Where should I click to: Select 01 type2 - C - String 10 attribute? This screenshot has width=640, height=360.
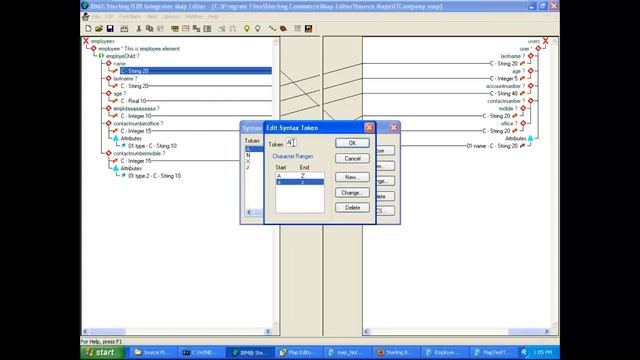tap(154, 176)
